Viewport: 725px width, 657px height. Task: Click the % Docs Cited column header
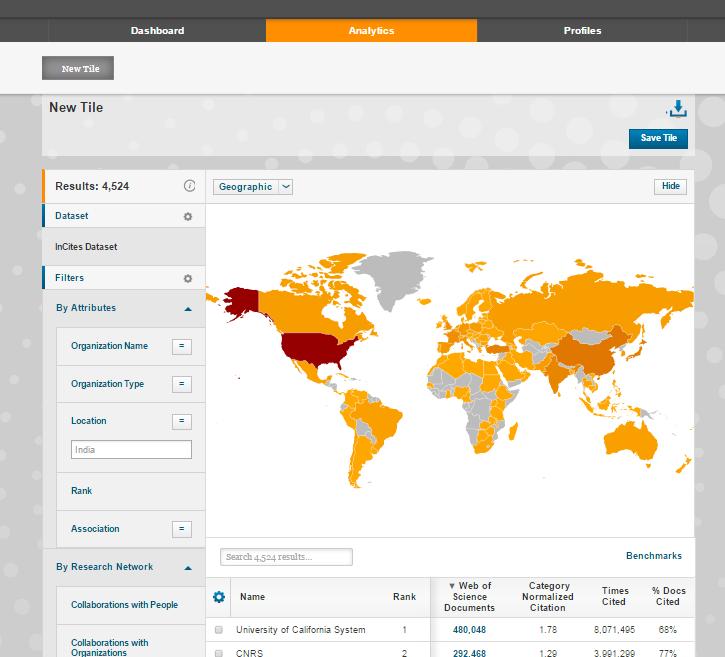click(669, 596)
